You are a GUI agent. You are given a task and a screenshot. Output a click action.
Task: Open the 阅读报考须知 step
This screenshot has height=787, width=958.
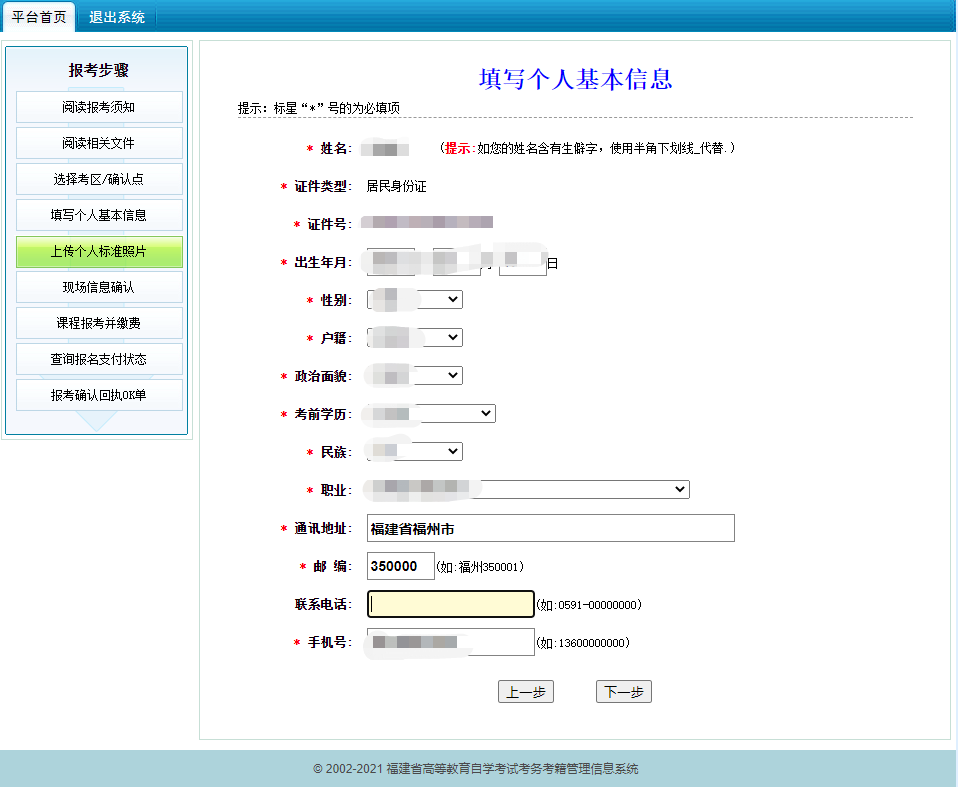coord(99,107)
